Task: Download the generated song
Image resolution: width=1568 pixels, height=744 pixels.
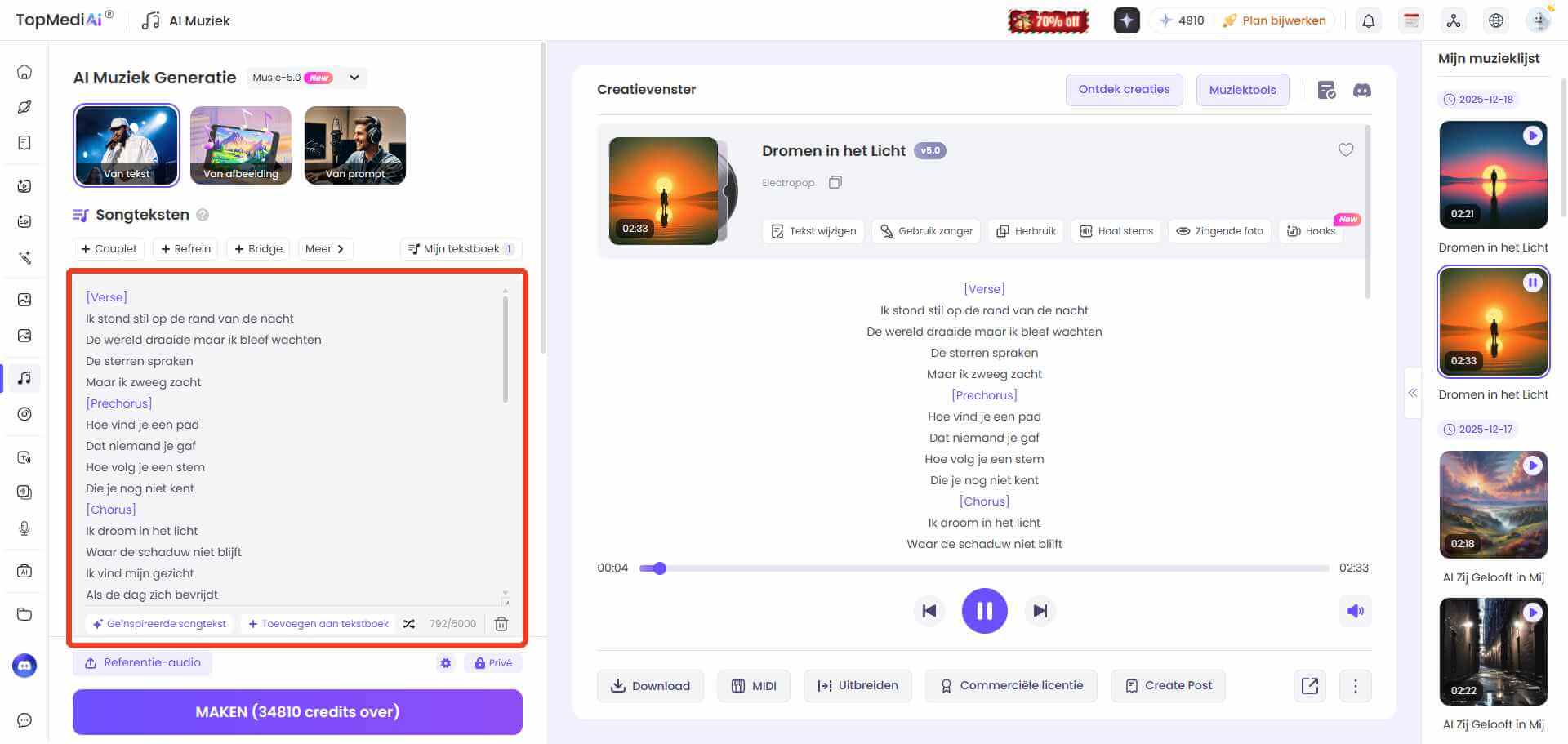Action: (650, 685)
